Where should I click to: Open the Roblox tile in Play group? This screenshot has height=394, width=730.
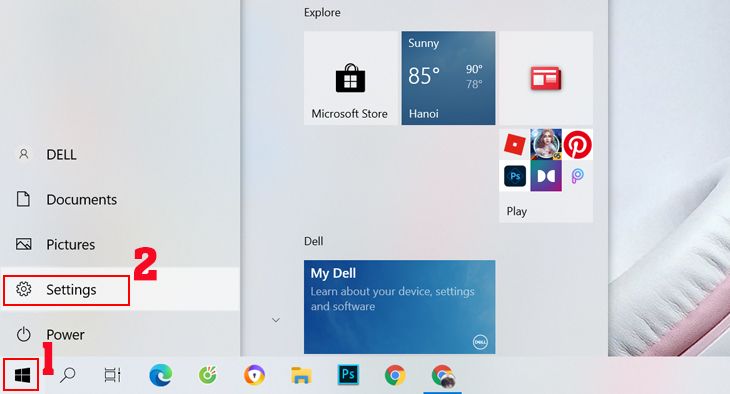[514, 144]
